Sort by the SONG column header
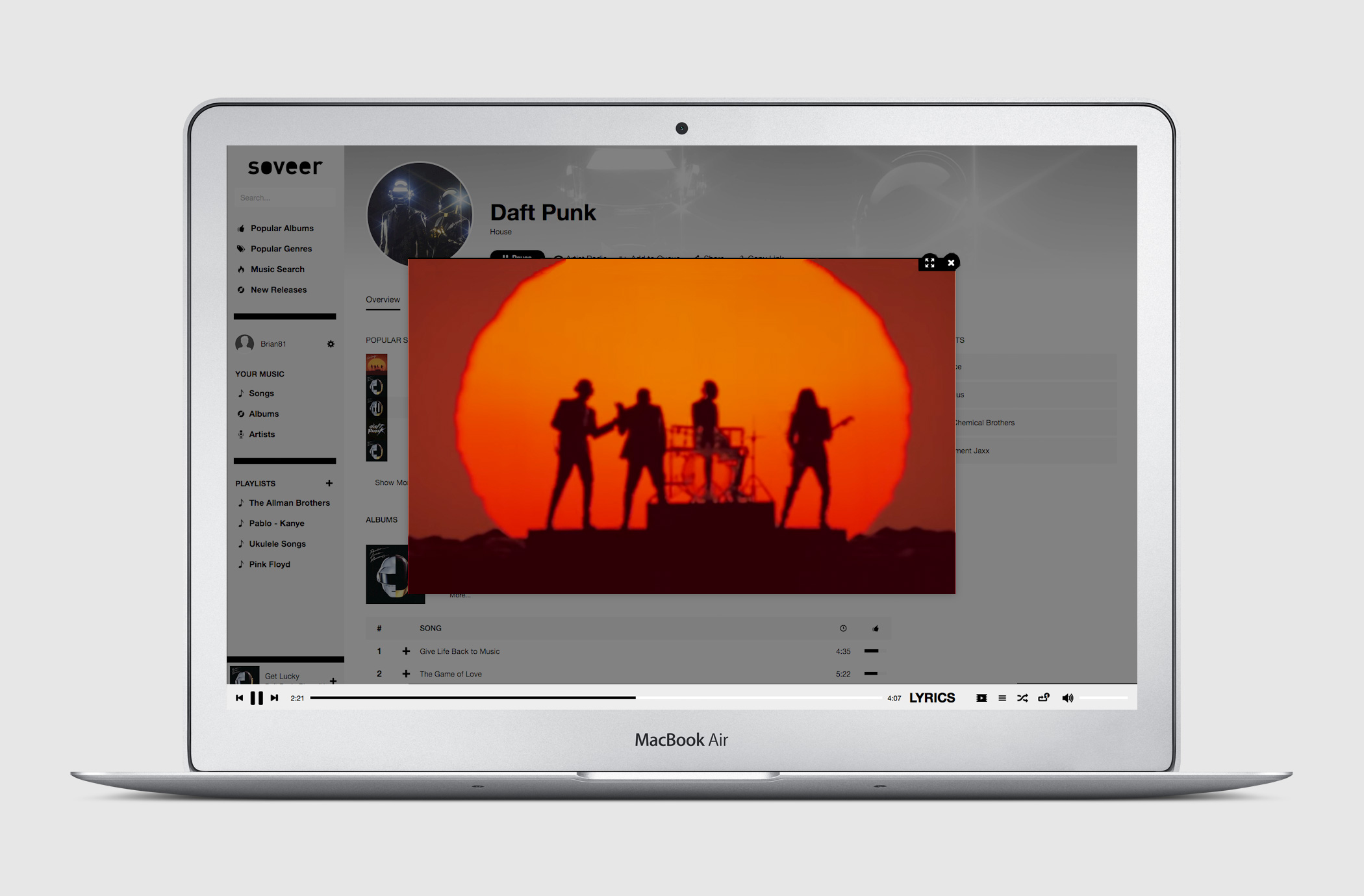This screenshot has height=896, width=1364. click(431, 628)
